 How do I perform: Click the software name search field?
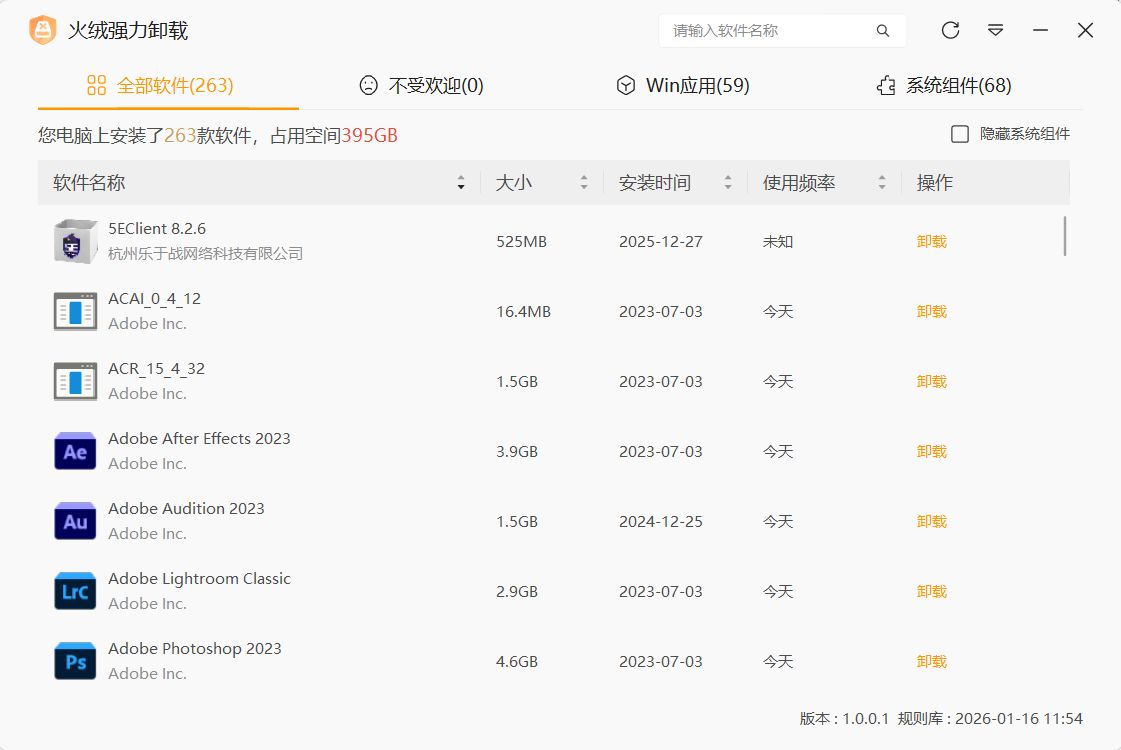coord(765,31)
